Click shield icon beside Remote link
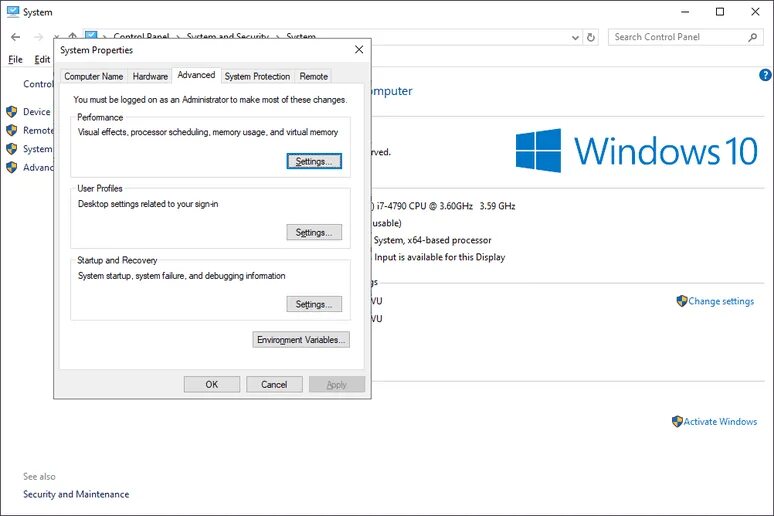774x516 pixels. pyautogui.click(x=12, y=130)
